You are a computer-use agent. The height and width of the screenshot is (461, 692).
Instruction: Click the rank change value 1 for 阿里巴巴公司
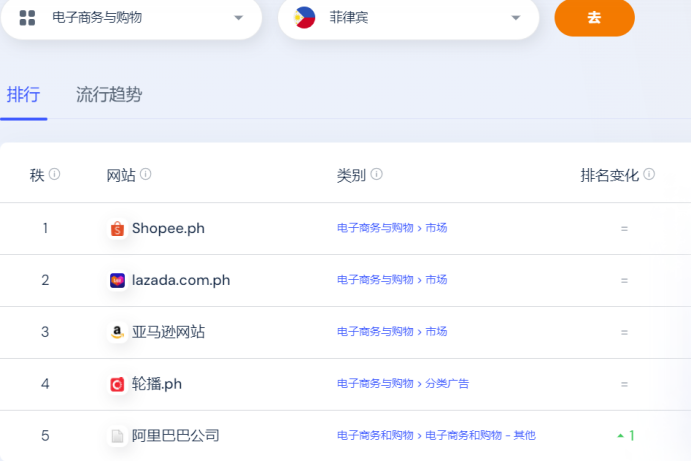click(x=632, y=436)
